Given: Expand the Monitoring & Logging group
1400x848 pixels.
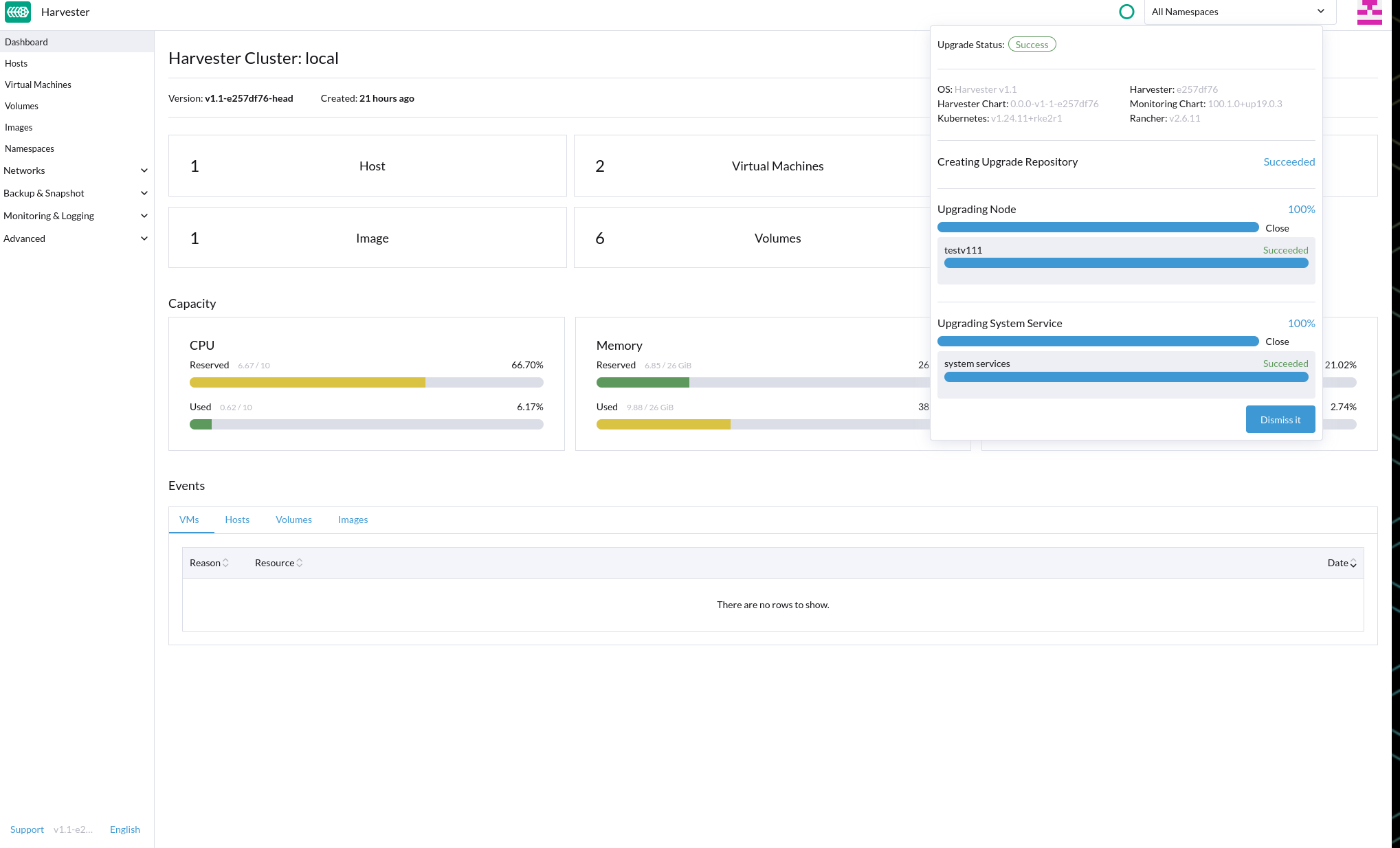Looking at the screenshot, I should [76, 216].
